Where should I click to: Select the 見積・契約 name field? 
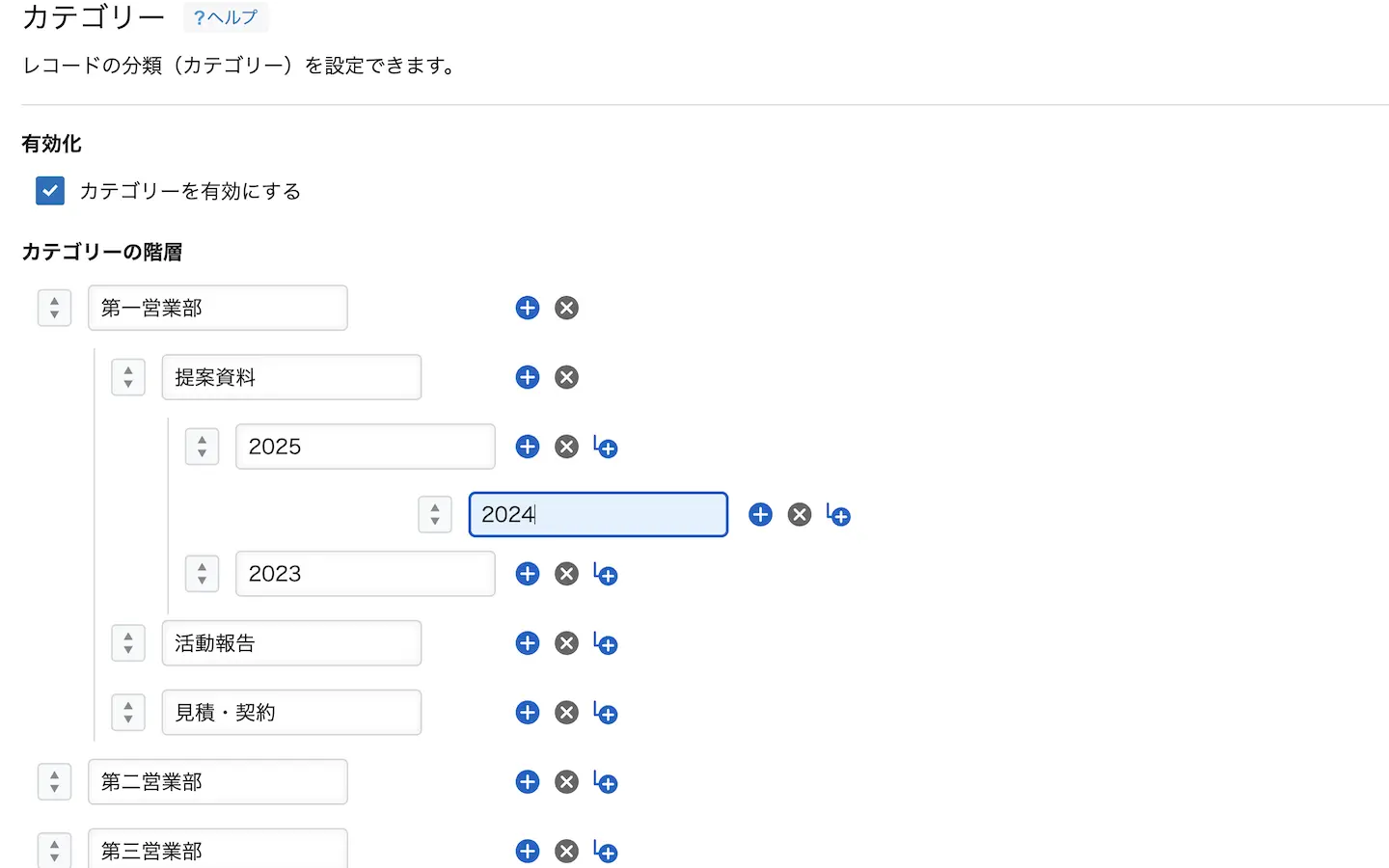[x=291, y=713]
